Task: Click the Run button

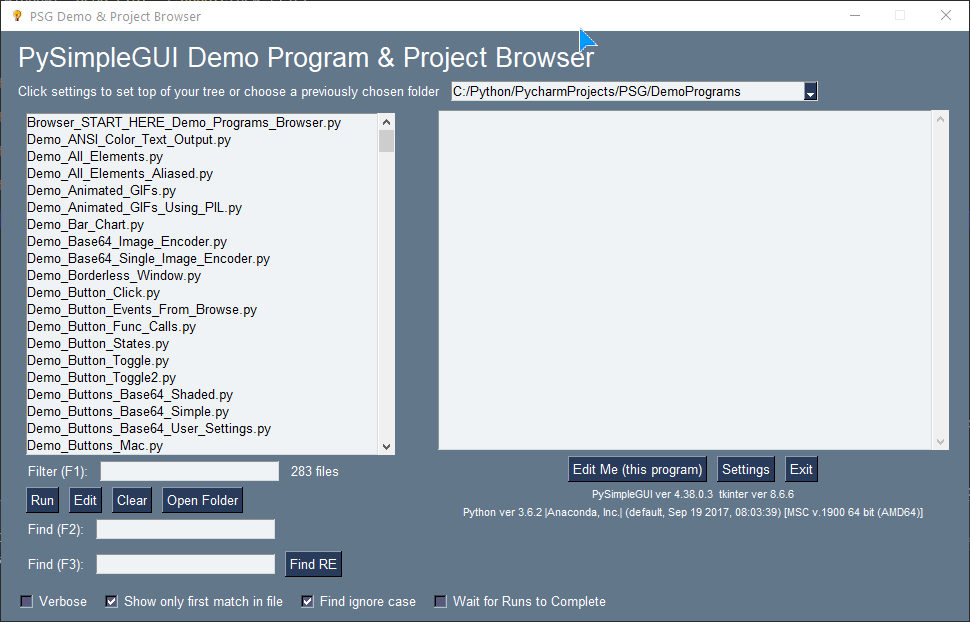Action: coord(41,499)
